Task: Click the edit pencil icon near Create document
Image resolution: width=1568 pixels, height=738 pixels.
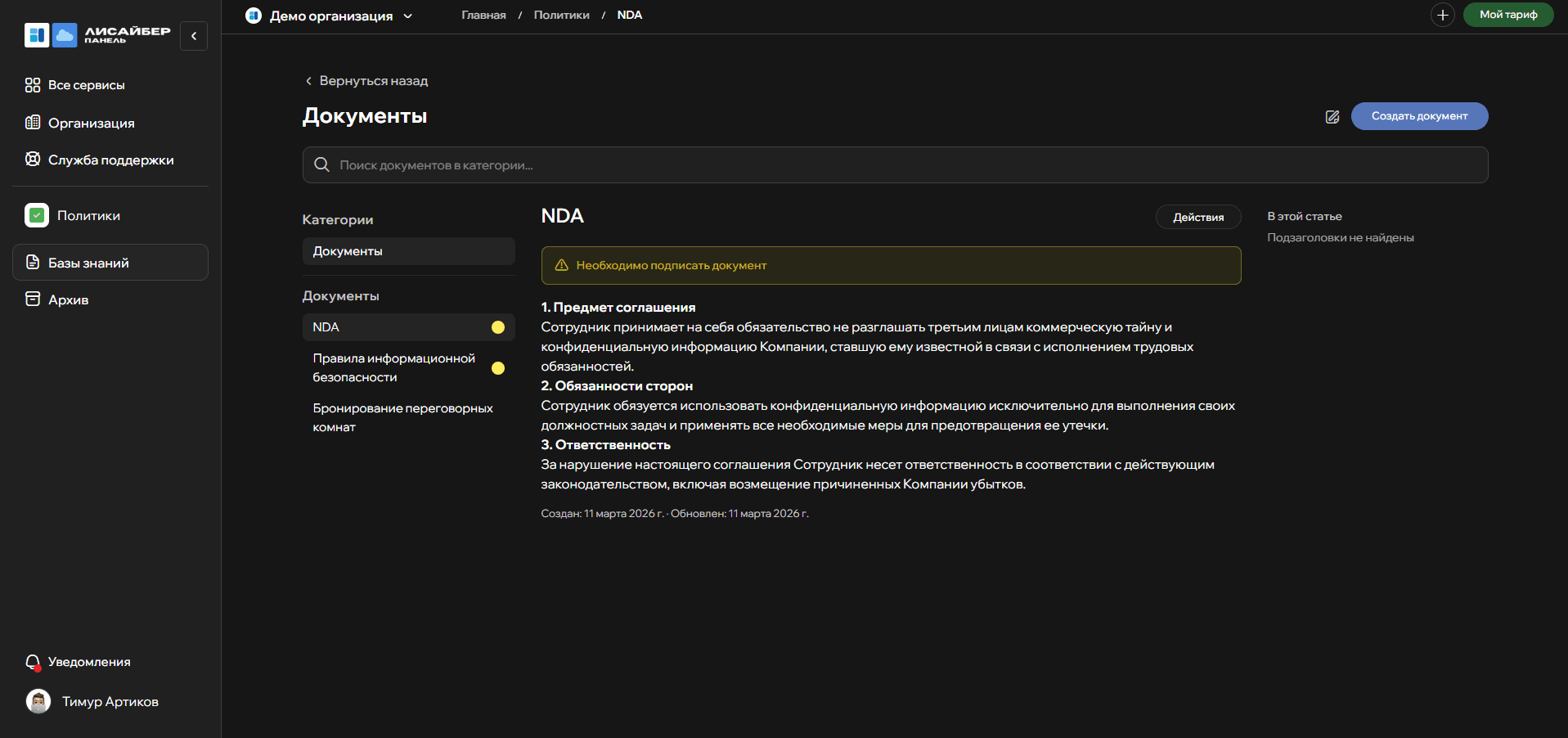Action: coord(1332,117)
